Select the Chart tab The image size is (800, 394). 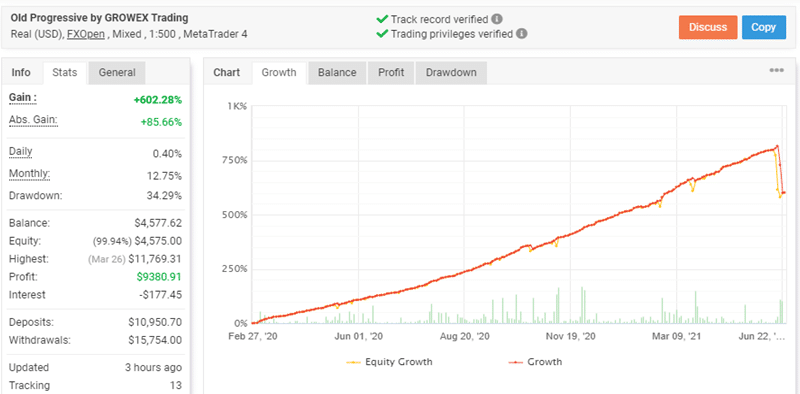(227, 72)
